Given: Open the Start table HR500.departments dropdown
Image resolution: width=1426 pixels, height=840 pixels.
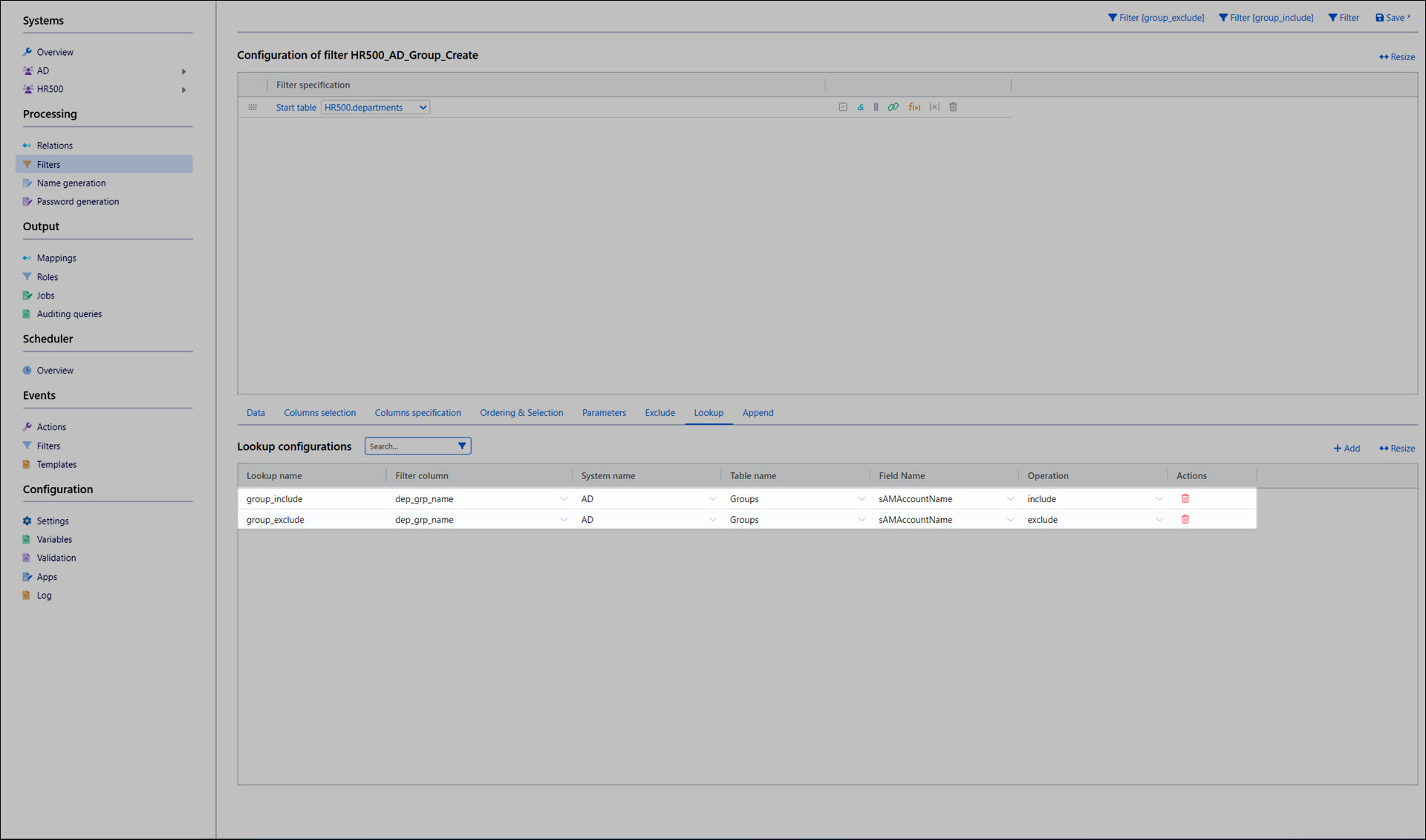Looking at the screenshot, I should click(x=375, y=108).
